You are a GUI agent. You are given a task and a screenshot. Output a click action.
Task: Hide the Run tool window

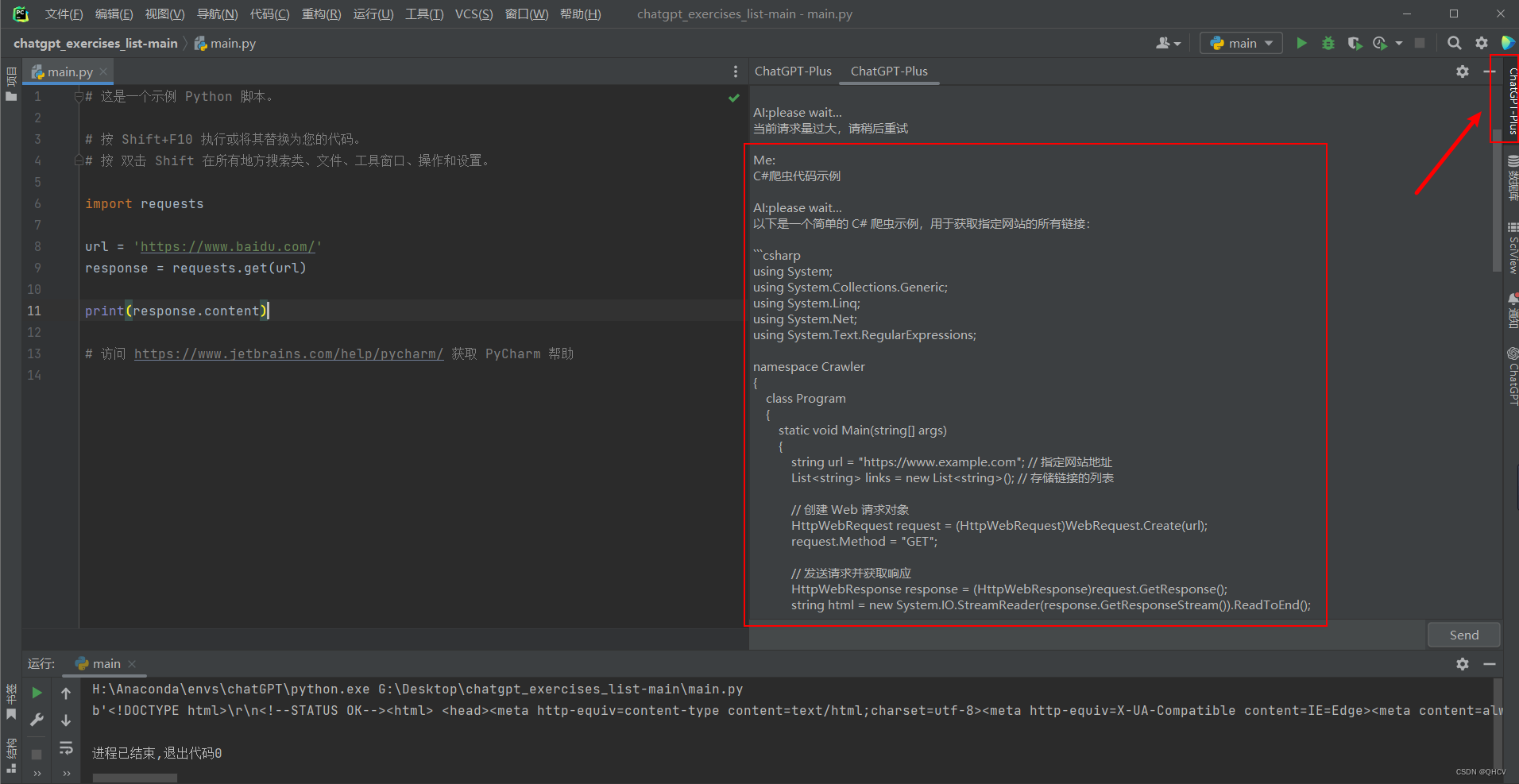point(1489,664)
